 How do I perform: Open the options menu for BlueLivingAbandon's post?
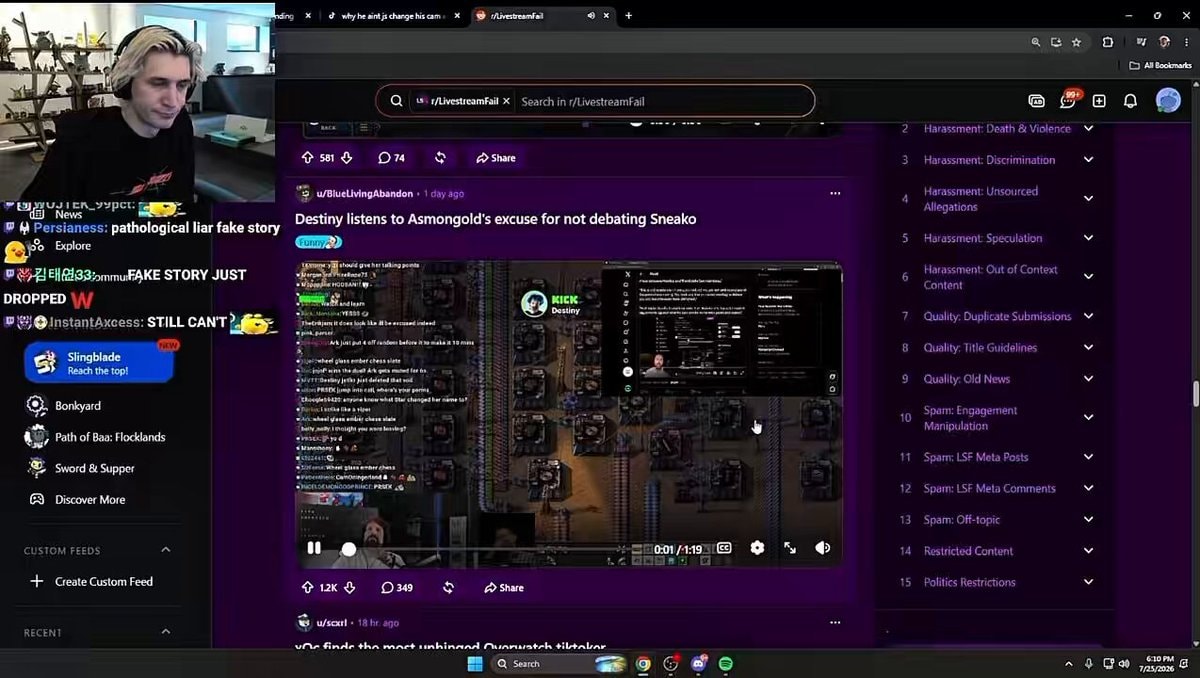coord(835,193)
